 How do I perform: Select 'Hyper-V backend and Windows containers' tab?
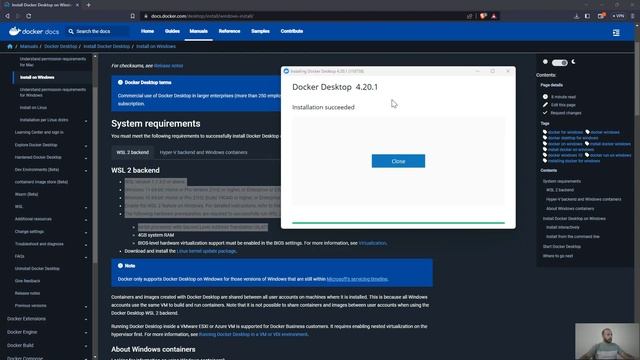tap(203, 152)
